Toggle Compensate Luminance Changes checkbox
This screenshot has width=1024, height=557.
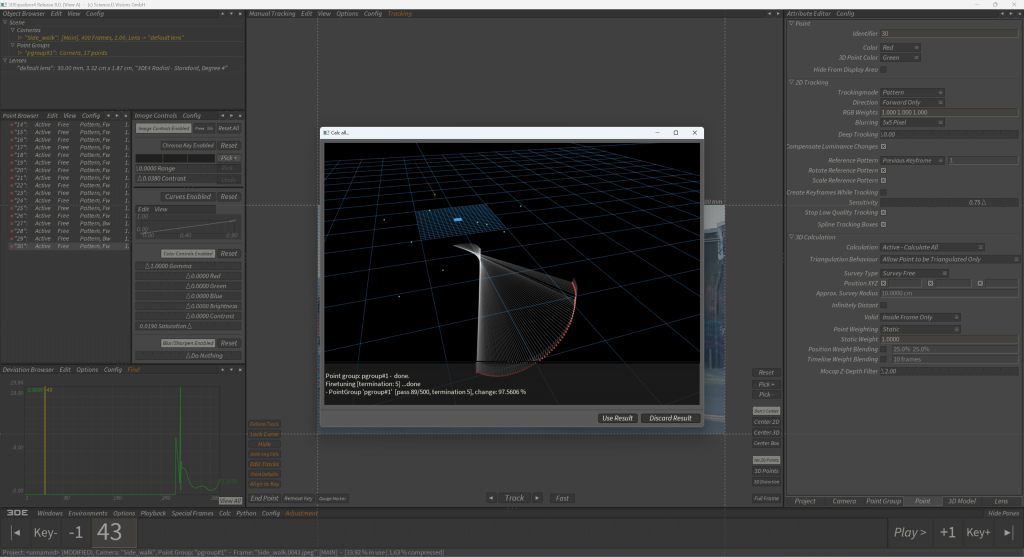click(883, 146)
